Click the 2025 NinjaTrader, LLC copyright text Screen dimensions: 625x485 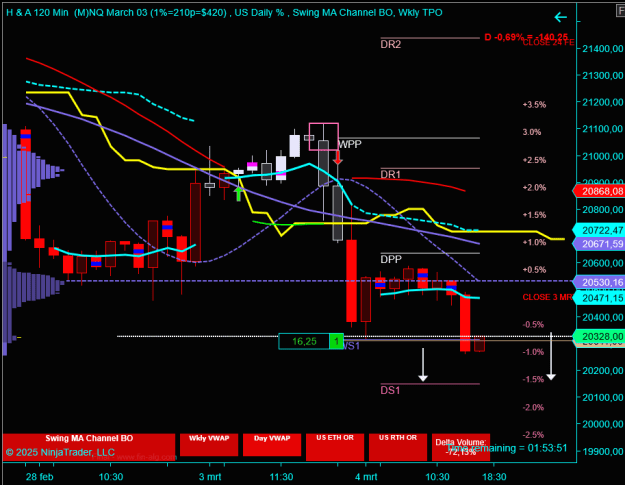[60, 452]
